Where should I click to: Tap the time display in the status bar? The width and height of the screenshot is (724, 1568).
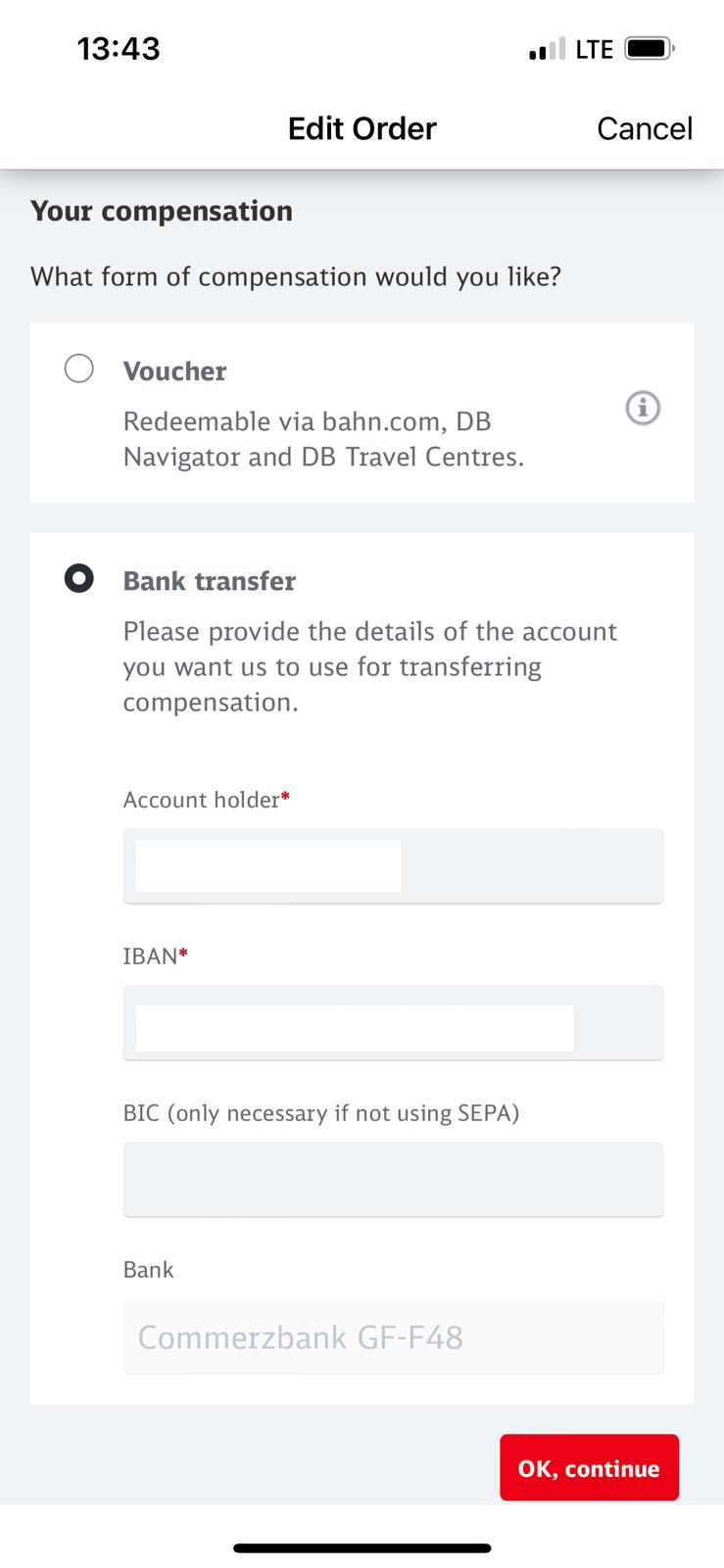pos(120,48)
